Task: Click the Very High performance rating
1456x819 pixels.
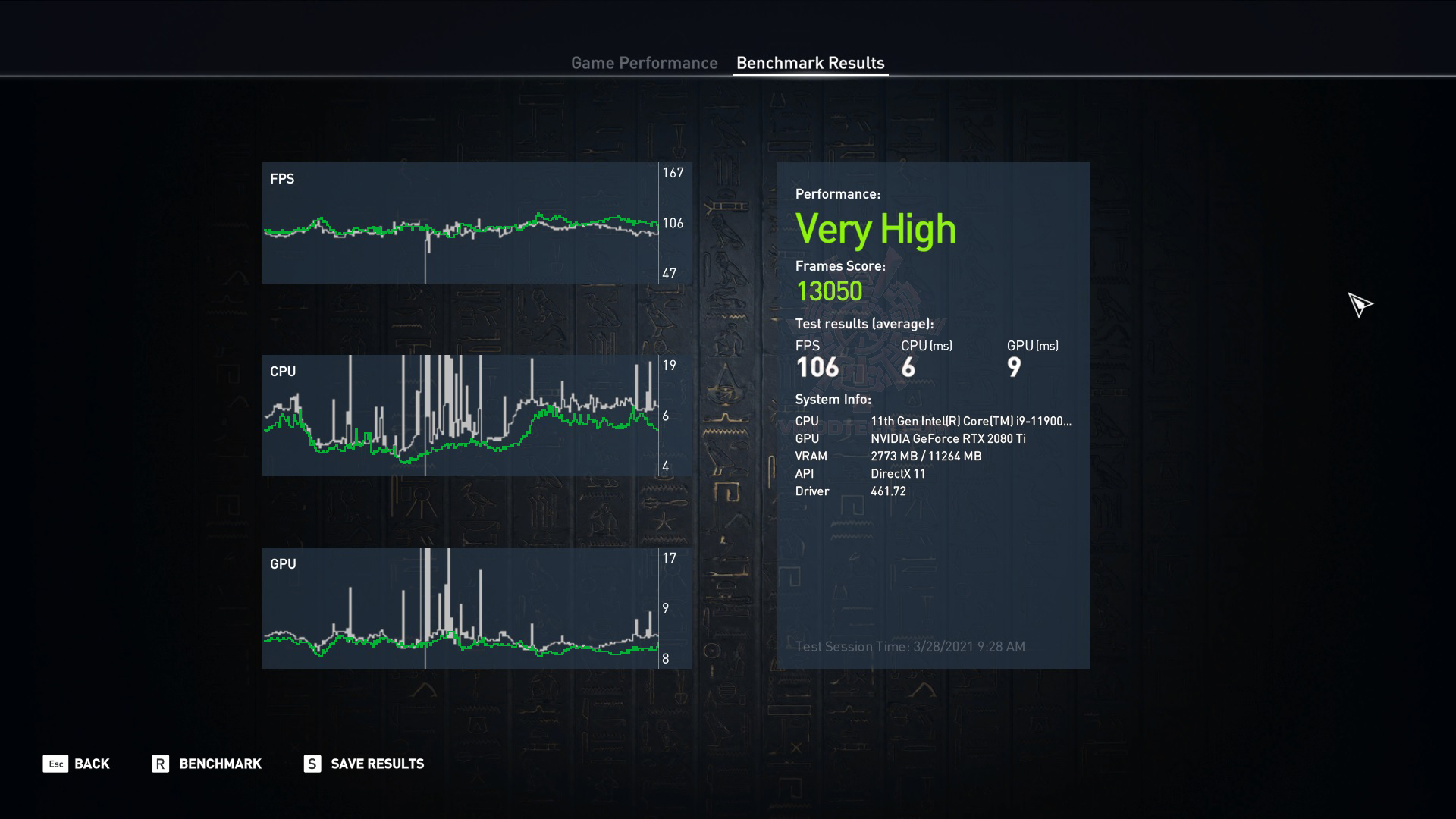Action: tap(875, 229)
